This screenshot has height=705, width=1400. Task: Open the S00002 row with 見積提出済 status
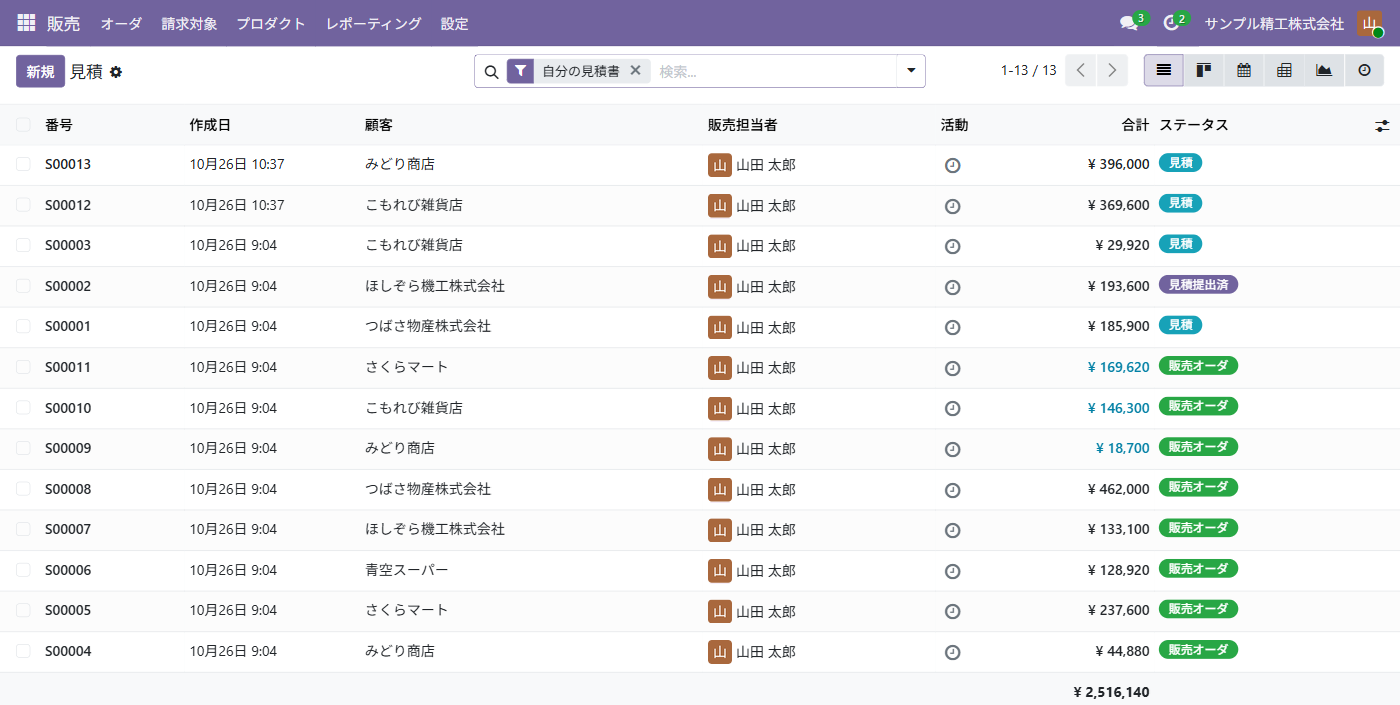(700, 286)
